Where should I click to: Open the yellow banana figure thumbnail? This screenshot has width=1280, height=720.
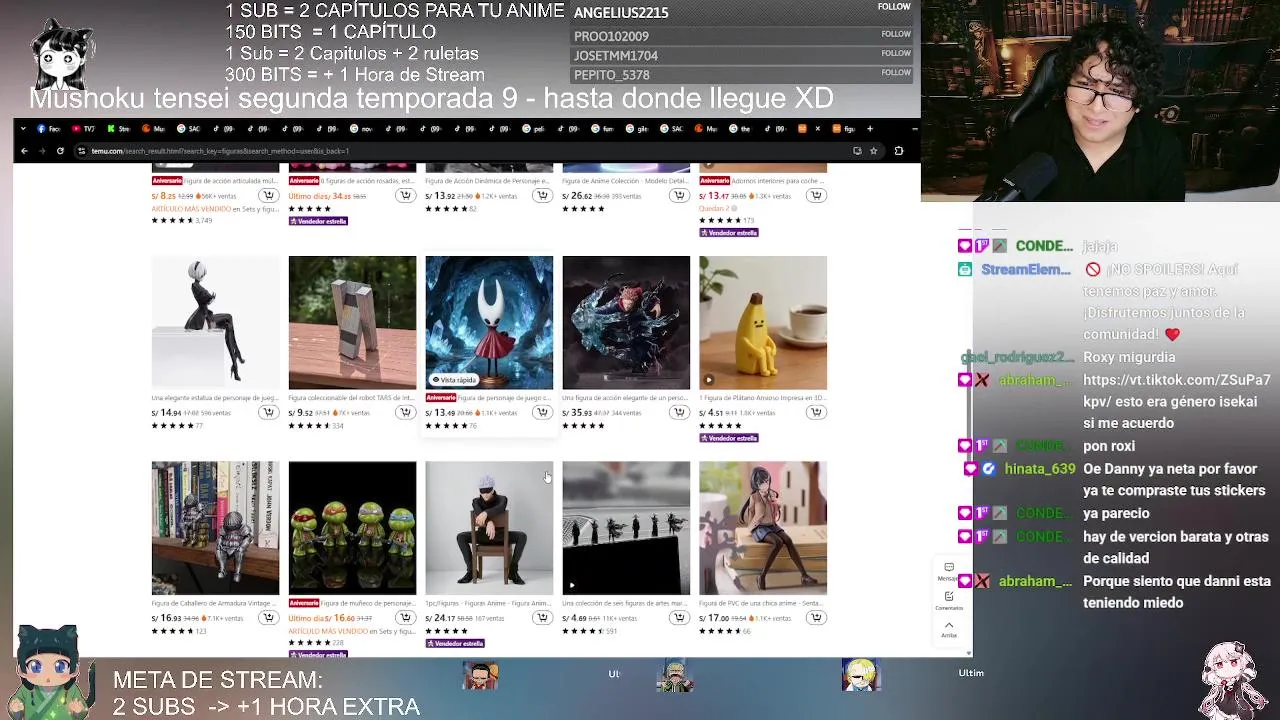tap(763, 322)
